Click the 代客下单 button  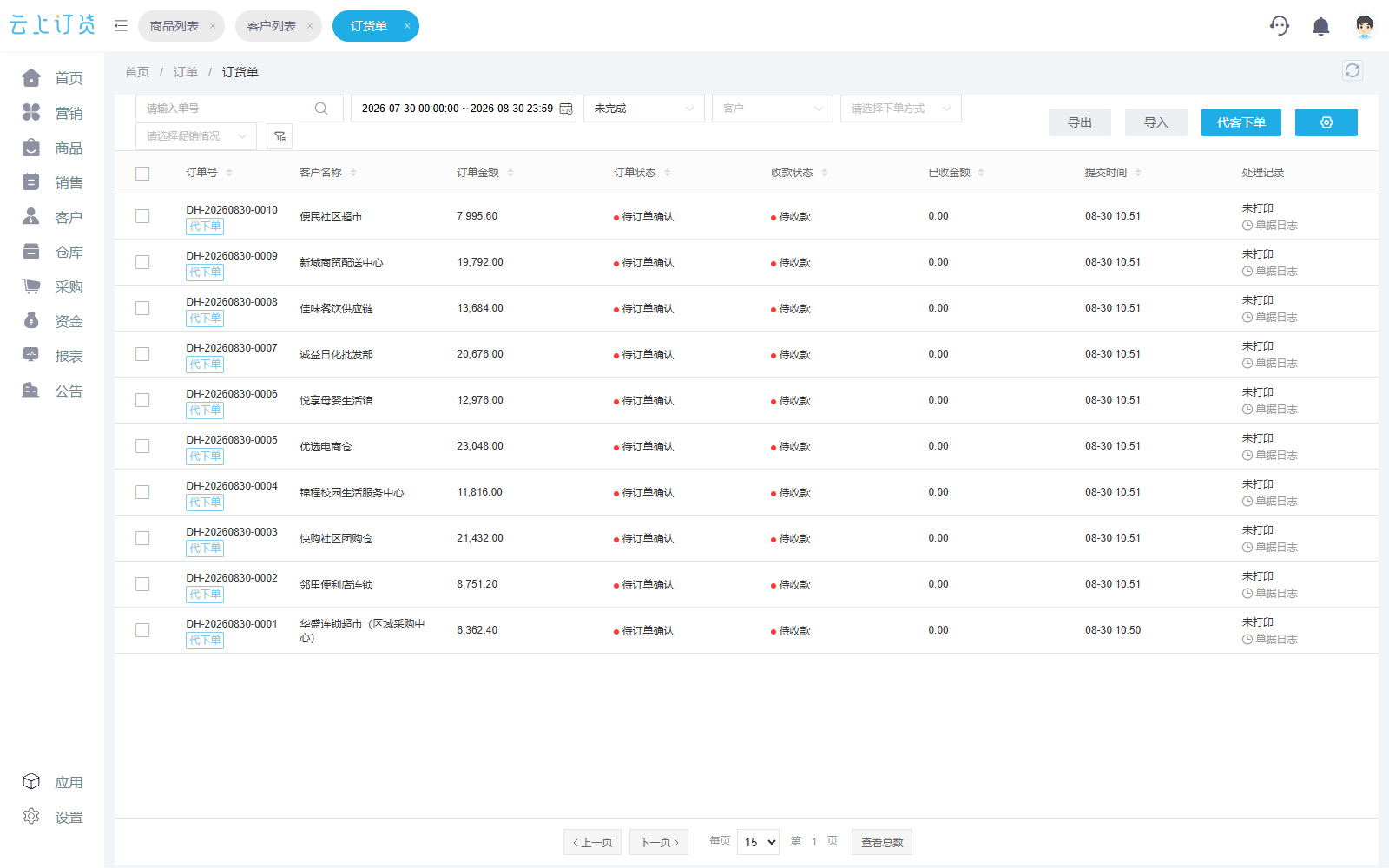coord(1241,122)
